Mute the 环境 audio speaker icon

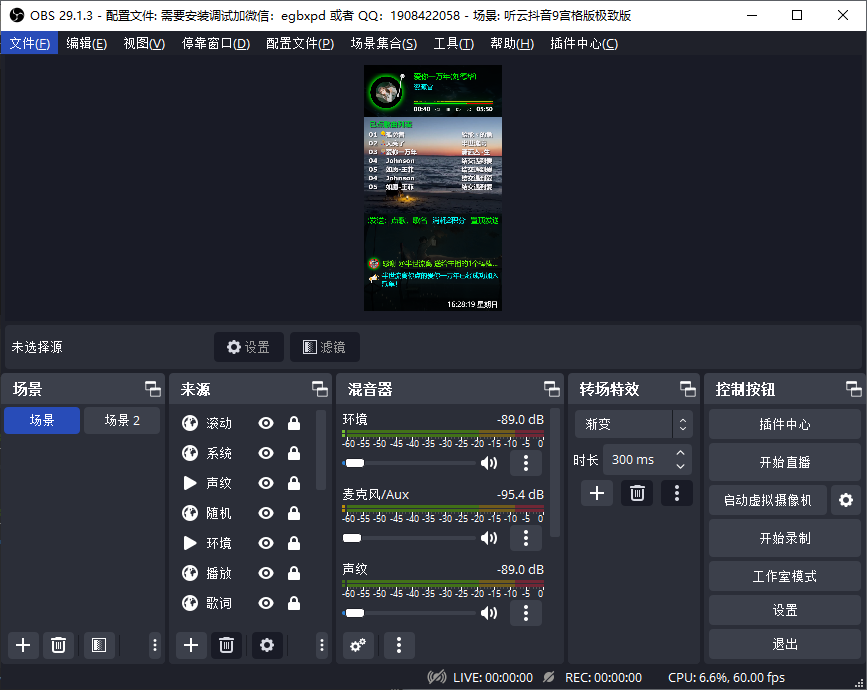point(489,463)
